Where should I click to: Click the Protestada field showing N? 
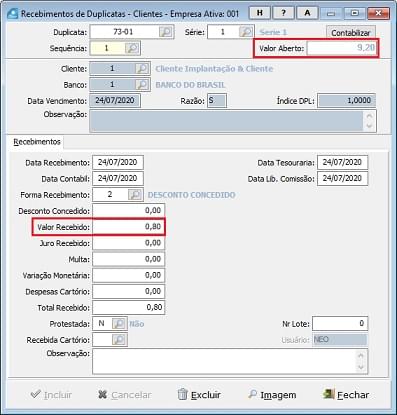[x=102, y=324]
